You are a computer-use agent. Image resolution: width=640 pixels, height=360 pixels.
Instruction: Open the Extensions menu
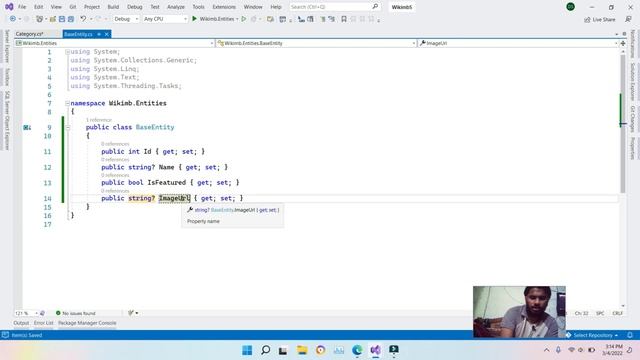pyautogui.click(x=224, y=7)
